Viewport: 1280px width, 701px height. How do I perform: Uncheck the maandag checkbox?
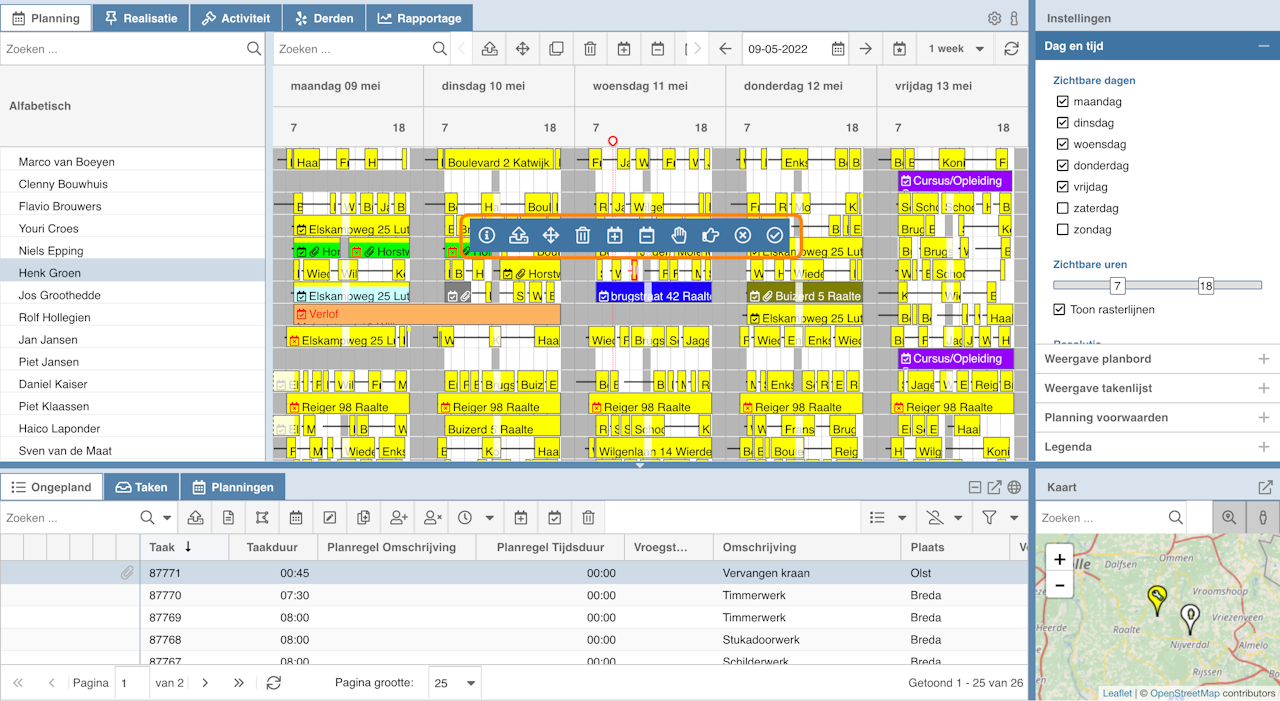1063,102
